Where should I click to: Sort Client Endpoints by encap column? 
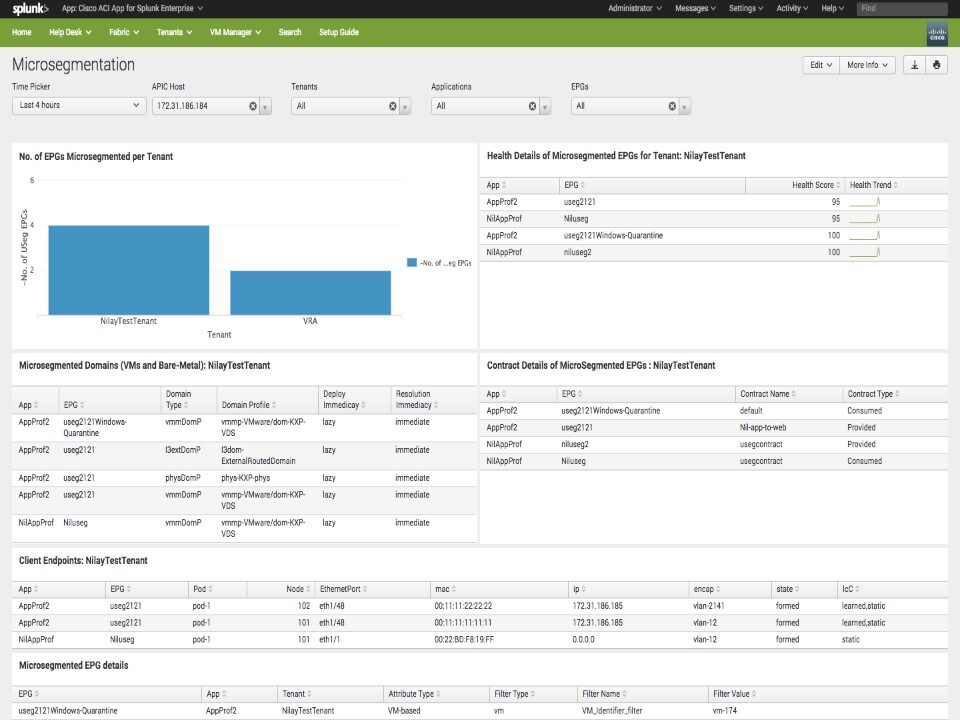[707, 589]
